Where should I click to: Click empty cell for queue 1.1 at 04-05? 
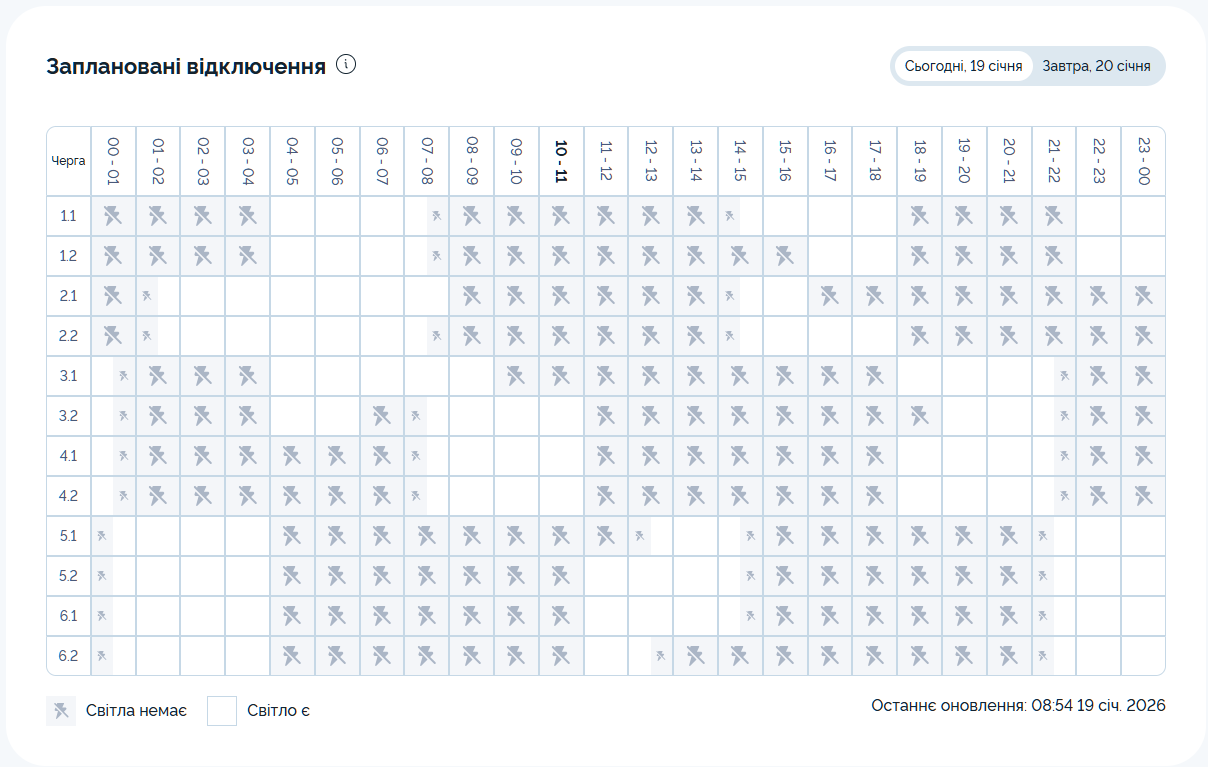(292, 216)
